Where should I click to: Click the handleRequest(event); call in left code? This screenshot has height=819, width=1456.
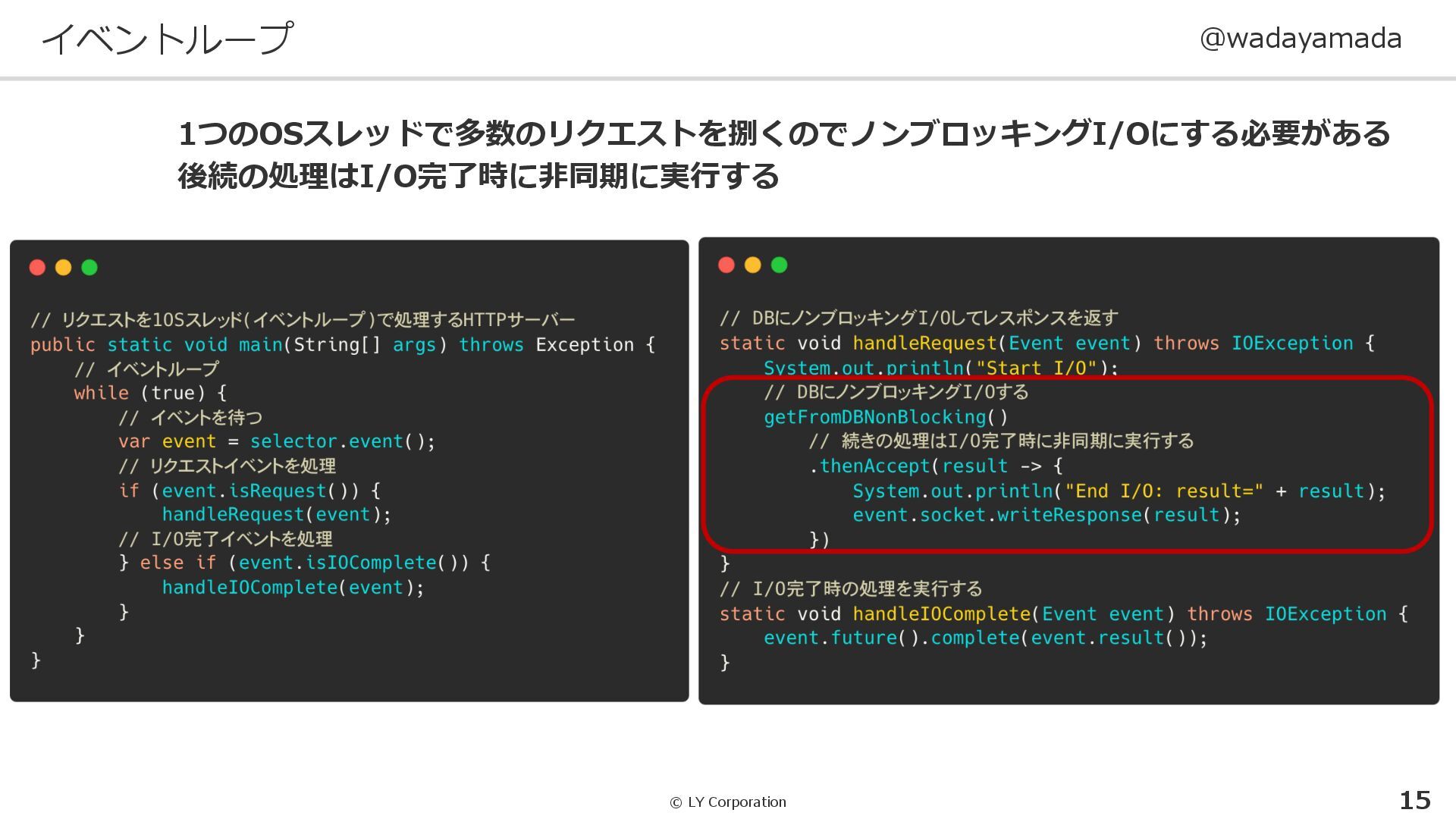276,514
